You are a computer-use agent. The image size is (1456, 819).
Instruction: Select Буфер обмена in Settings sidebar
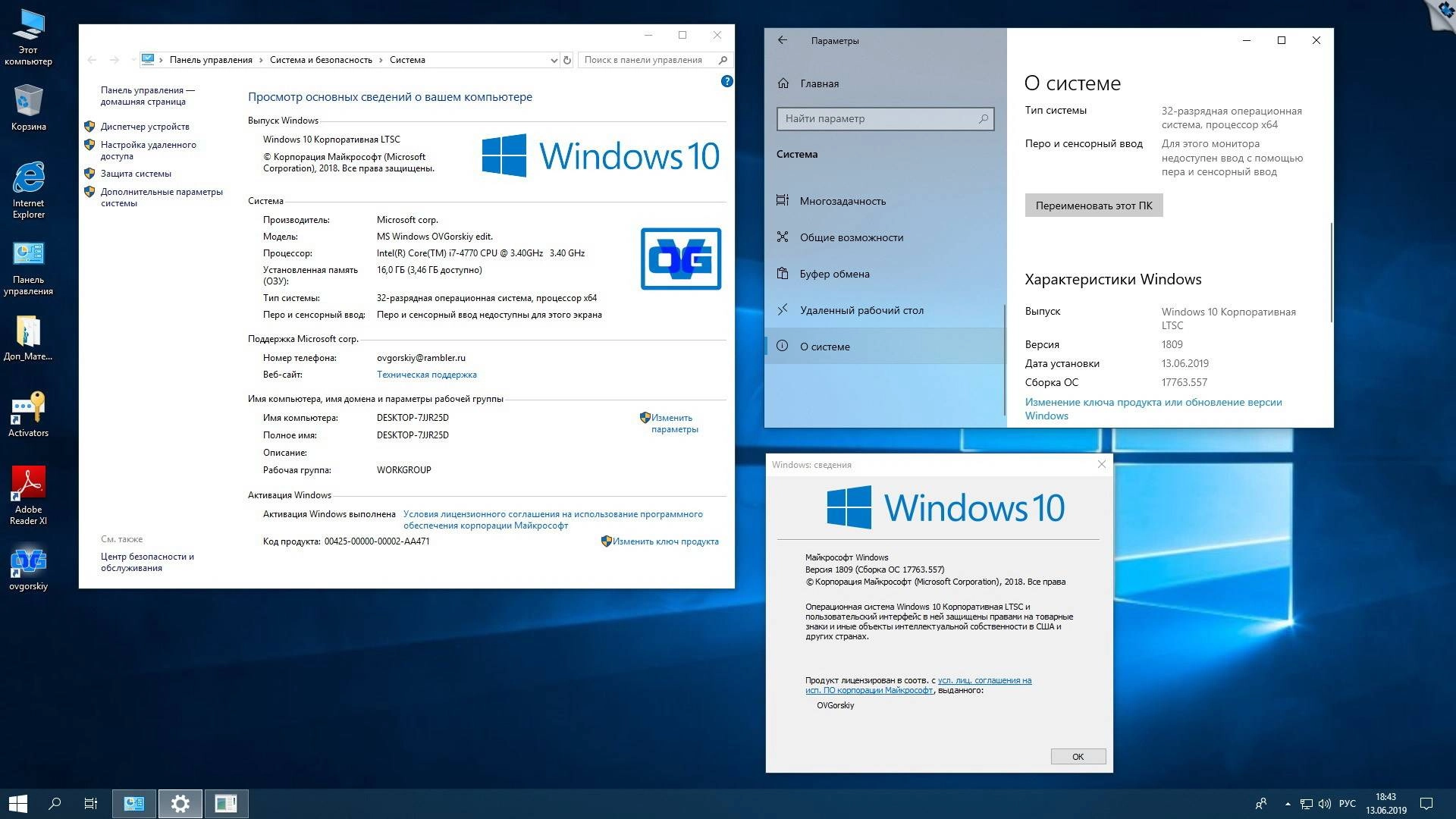tap(885, 274)
